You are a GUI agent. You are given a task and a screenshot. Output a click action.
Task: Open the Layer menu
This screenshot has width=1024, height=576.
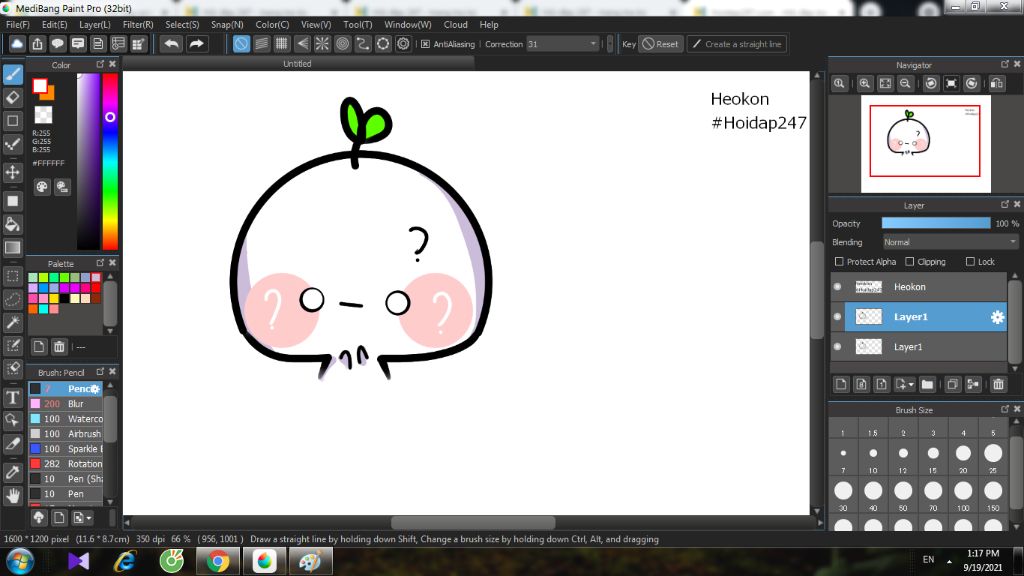[95, 24]
